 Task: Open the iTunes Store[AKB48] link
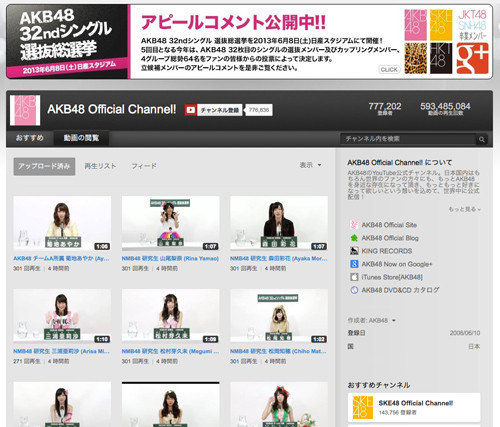tap(392, 277)
